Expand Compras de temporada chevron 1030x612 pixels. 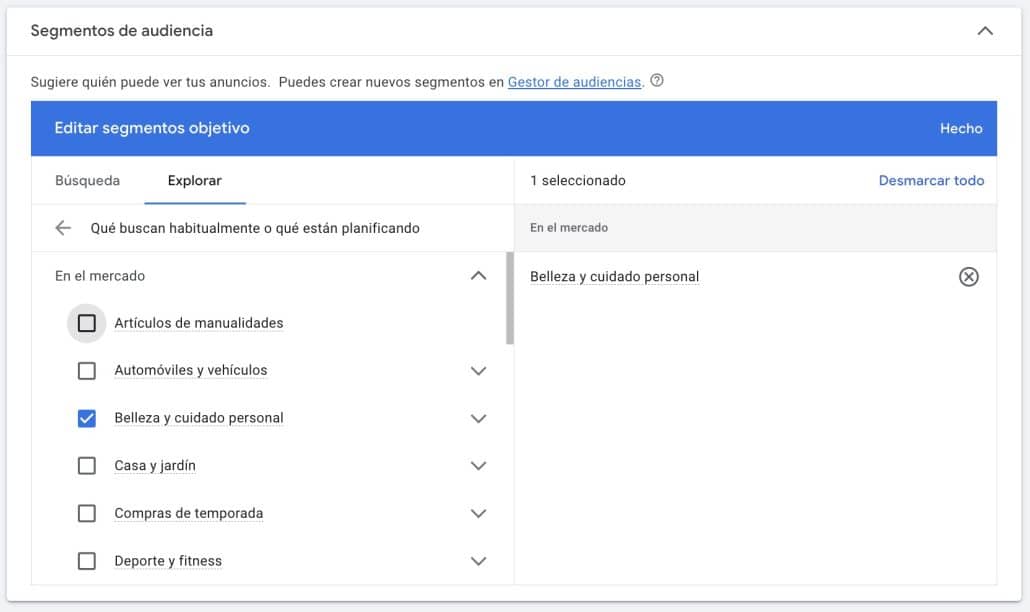tap(478, 513)
